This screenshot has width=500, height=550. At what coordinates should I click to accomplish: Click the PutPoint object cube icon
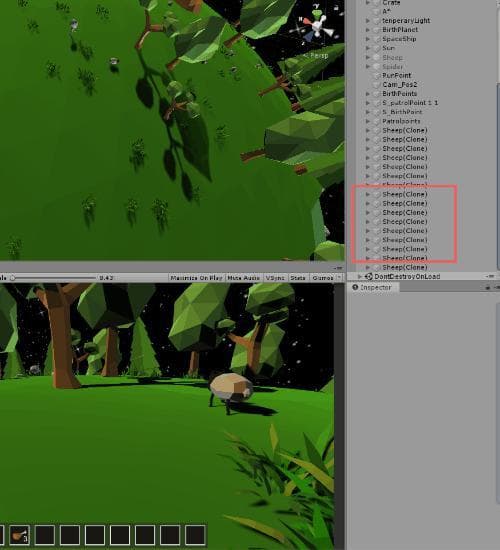376,75
